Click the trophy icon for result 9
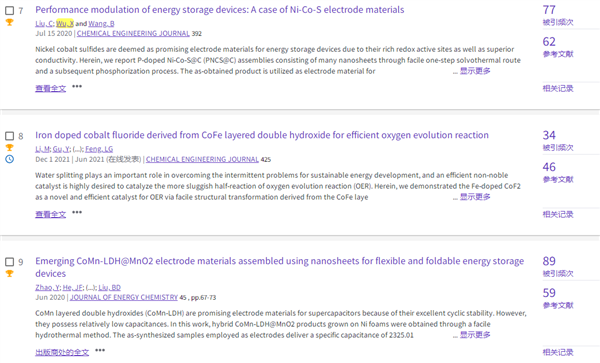600x363 pixels. 10,273
